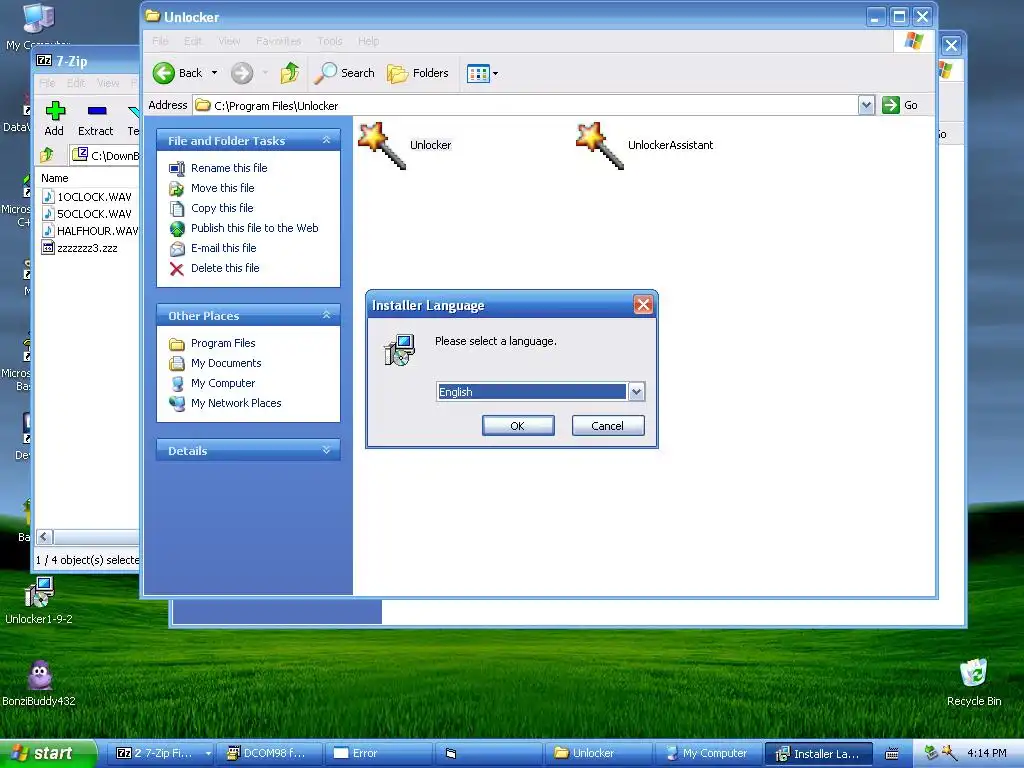The height and width of the screenshot is (768, 1024).
Task: Click Rename this file link
Action: coord(229,168)
